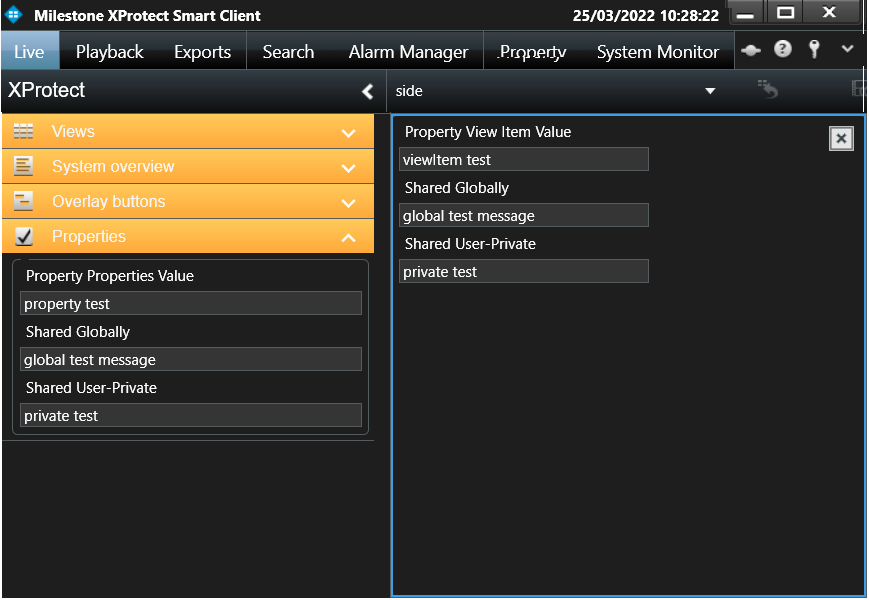
Task: Click the 'Property Properties Value' label
Action: coord(110,276)
